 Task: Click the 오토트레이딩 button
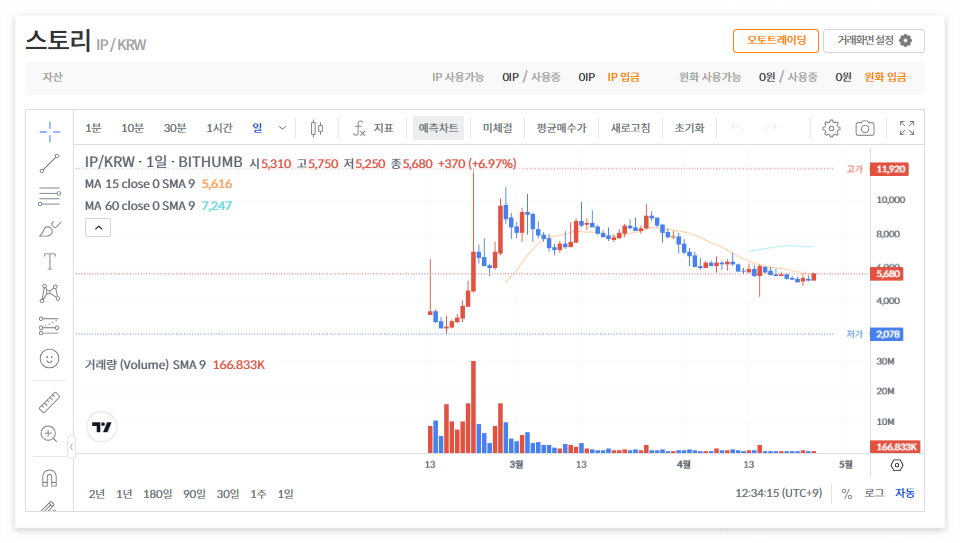776,40
